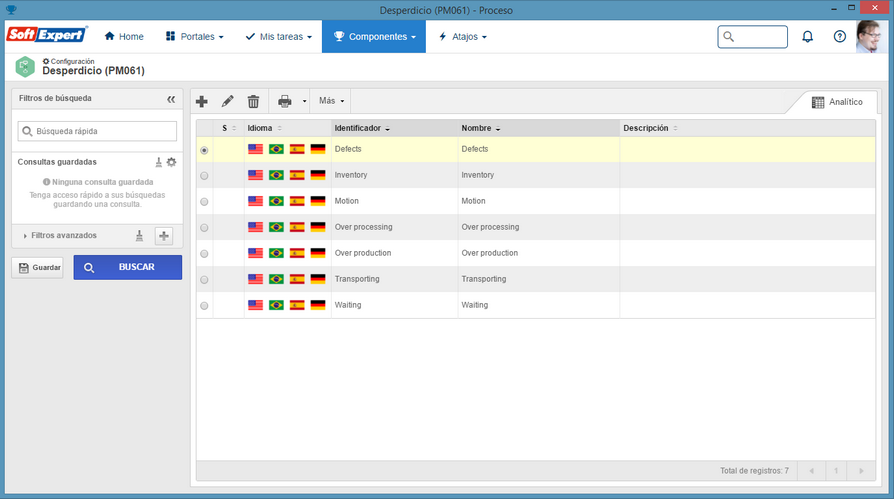The width and height of the screenshot is (894, 499).
Task: Click the clear saved queries broom icon
Action: (x=159, y=163)
